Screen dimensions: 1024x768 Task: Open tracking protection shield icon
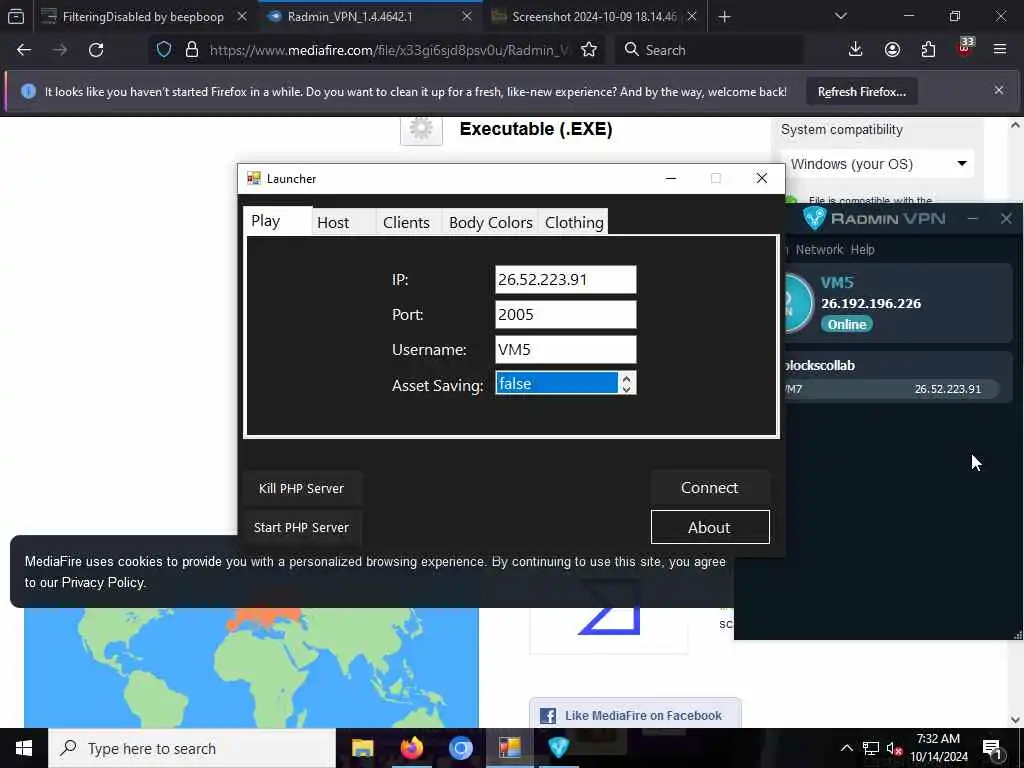coord(164,50)
